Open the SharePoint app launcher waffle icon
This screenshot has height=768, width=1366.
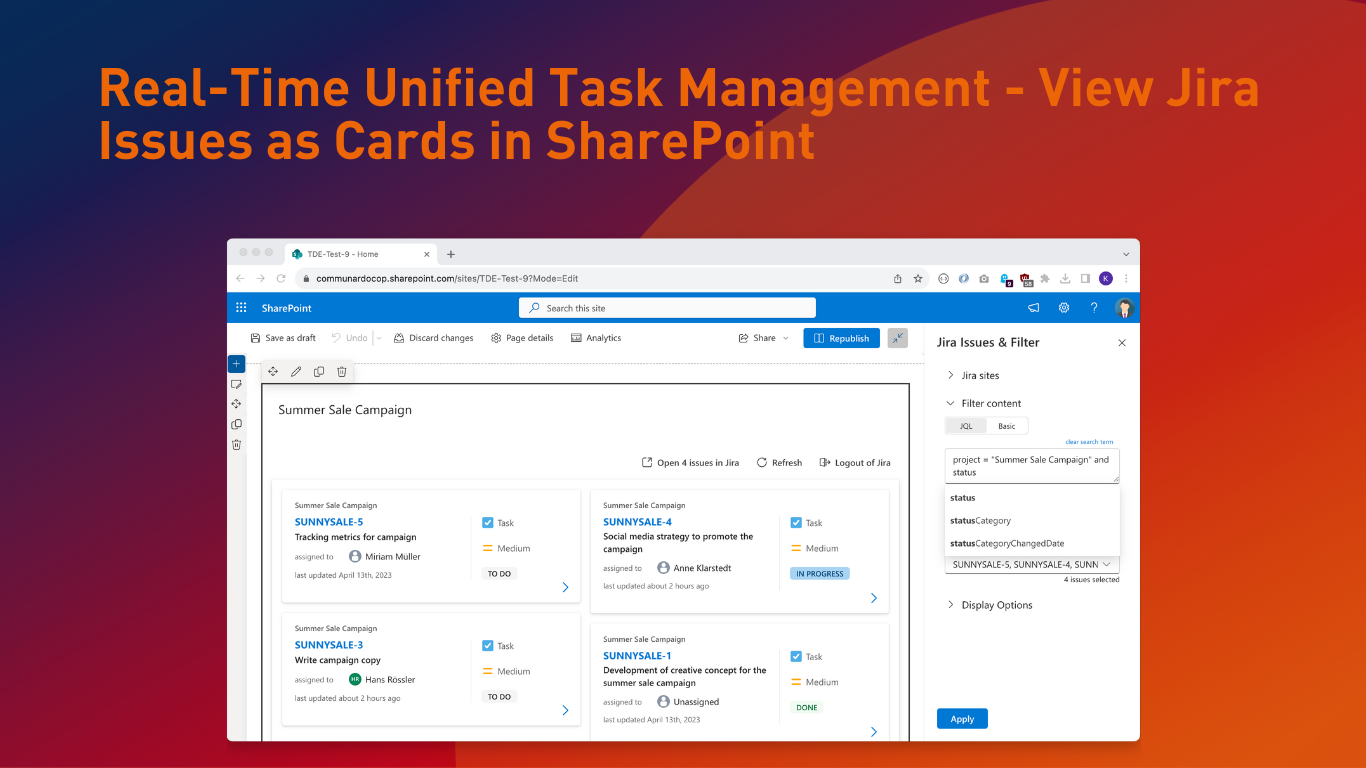(x=241, y=308)
